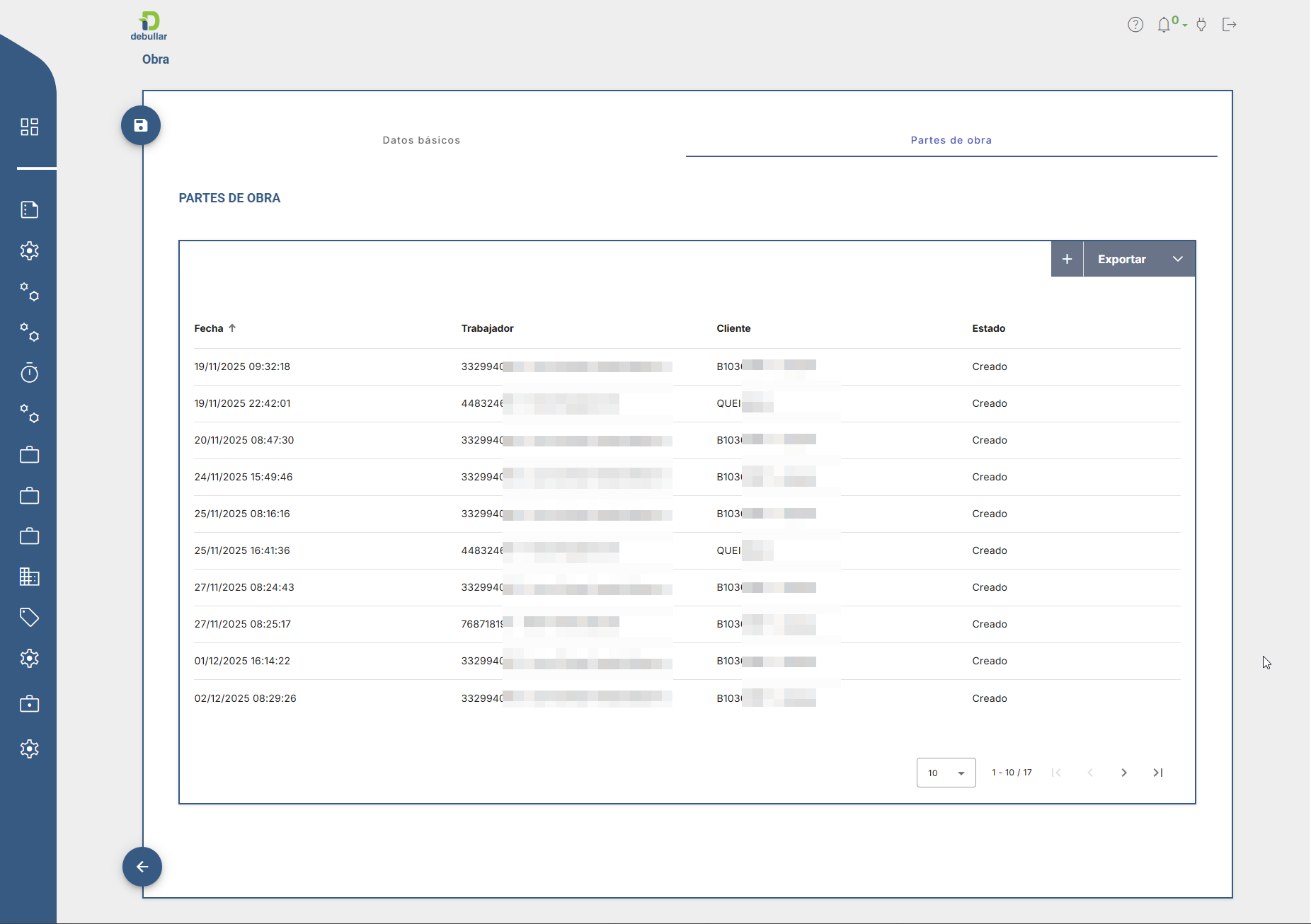Open the building grid sidebar icon
Screen dimensions: 1311x924
click(x=30, y=577)
